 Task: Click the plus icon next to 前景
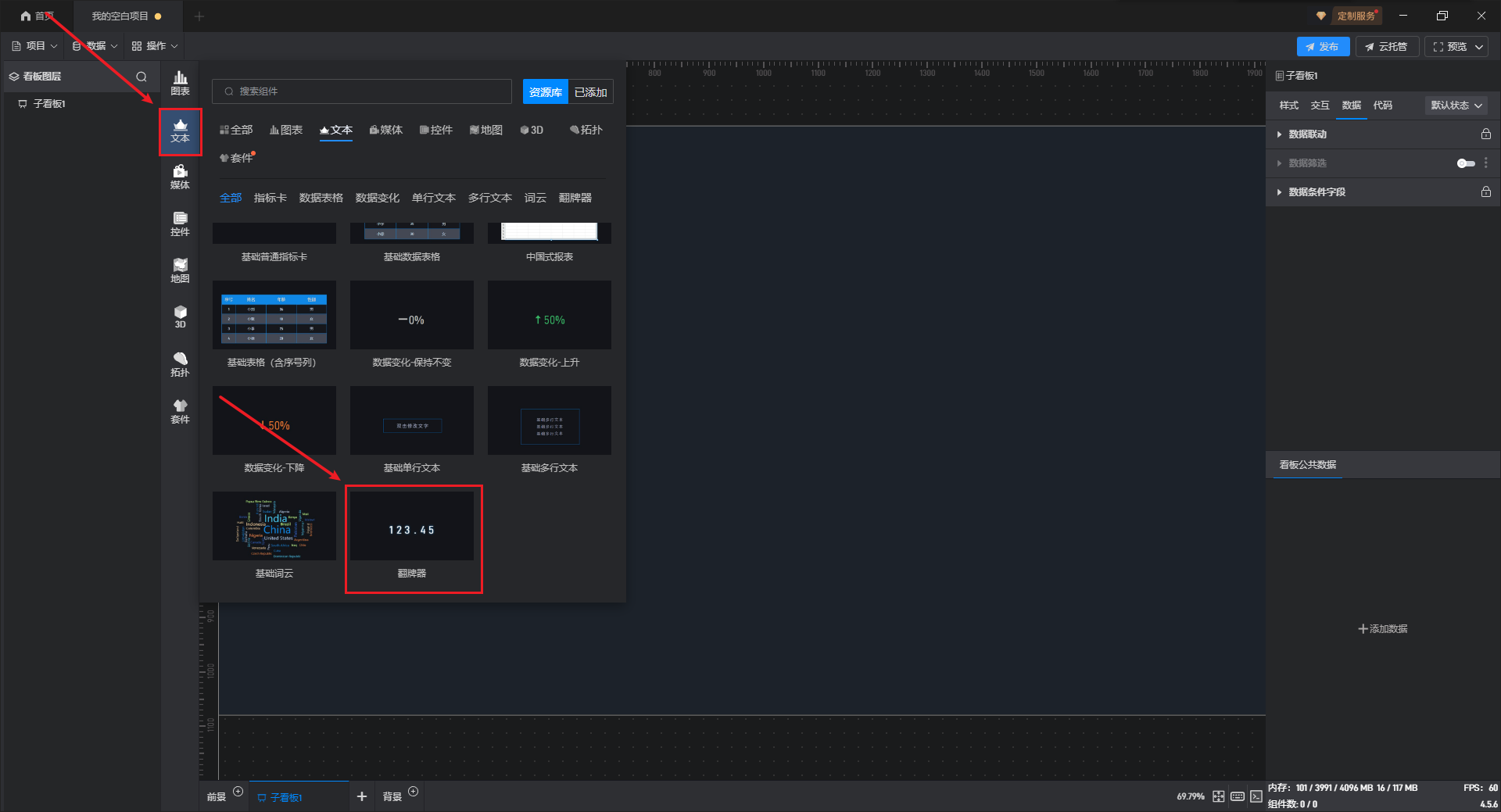pyautogui.click(x=238, y=792)
